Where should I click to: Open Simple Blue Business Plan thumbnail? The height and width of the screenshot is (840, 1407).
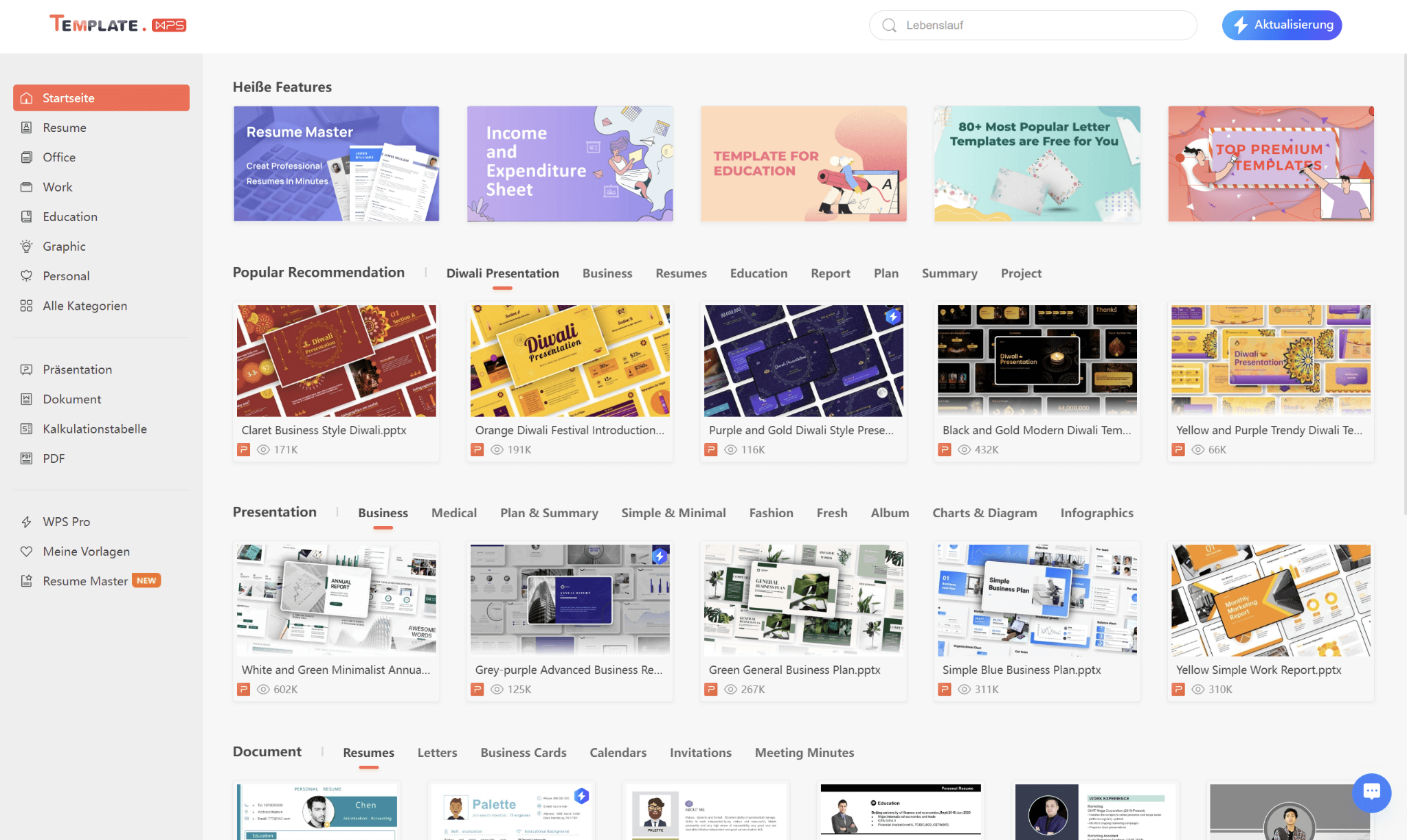1037,600
